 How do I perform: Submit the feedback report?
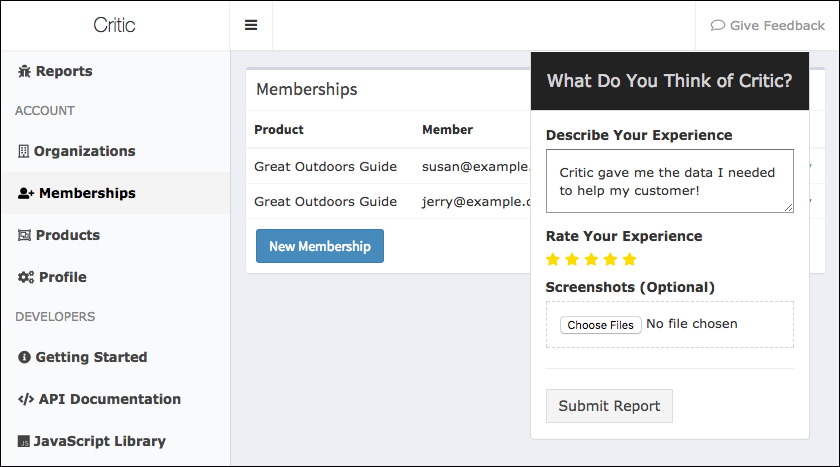coord(609,406)
